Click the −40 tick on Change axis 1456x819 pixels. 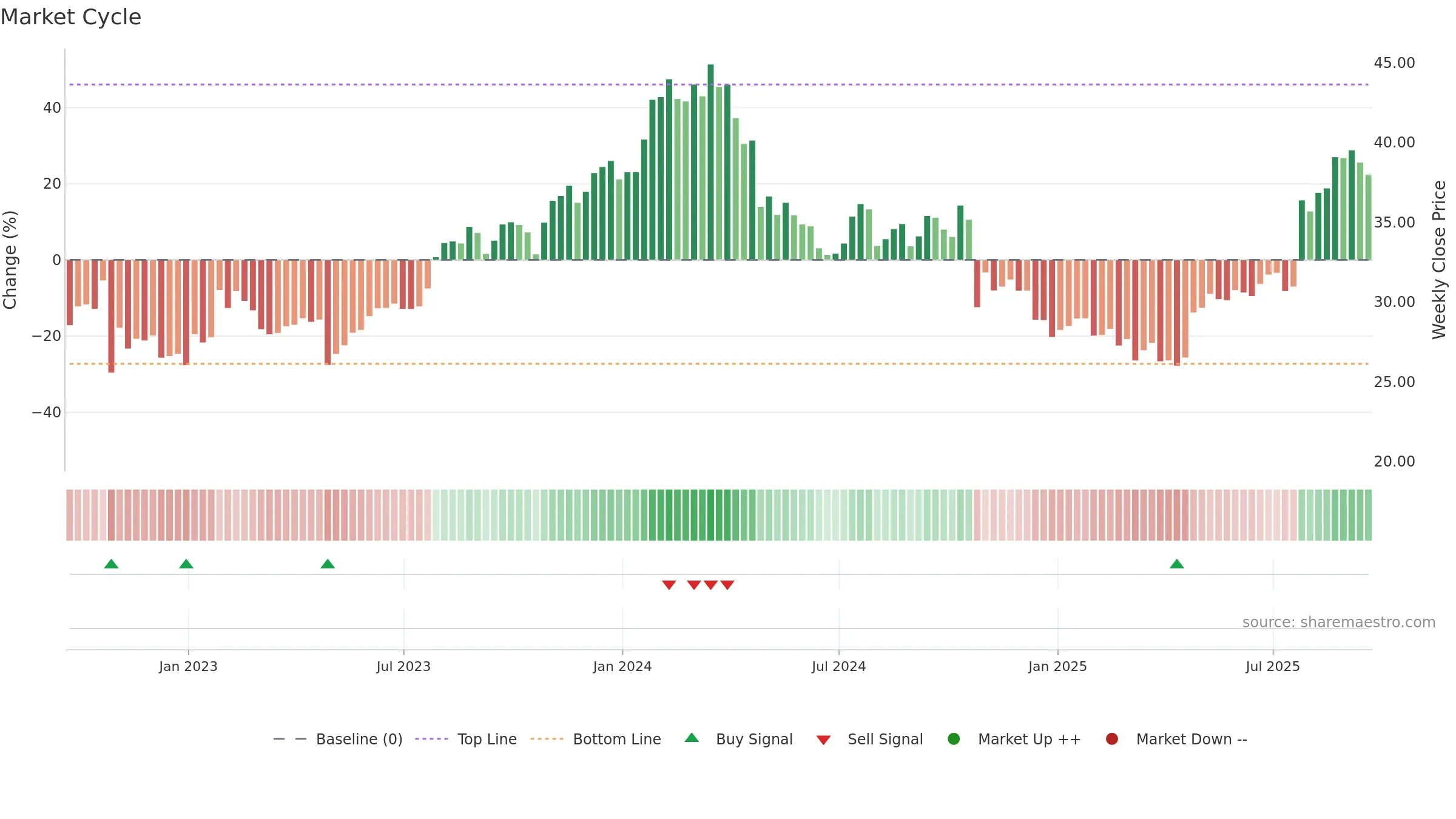point(47,413)
